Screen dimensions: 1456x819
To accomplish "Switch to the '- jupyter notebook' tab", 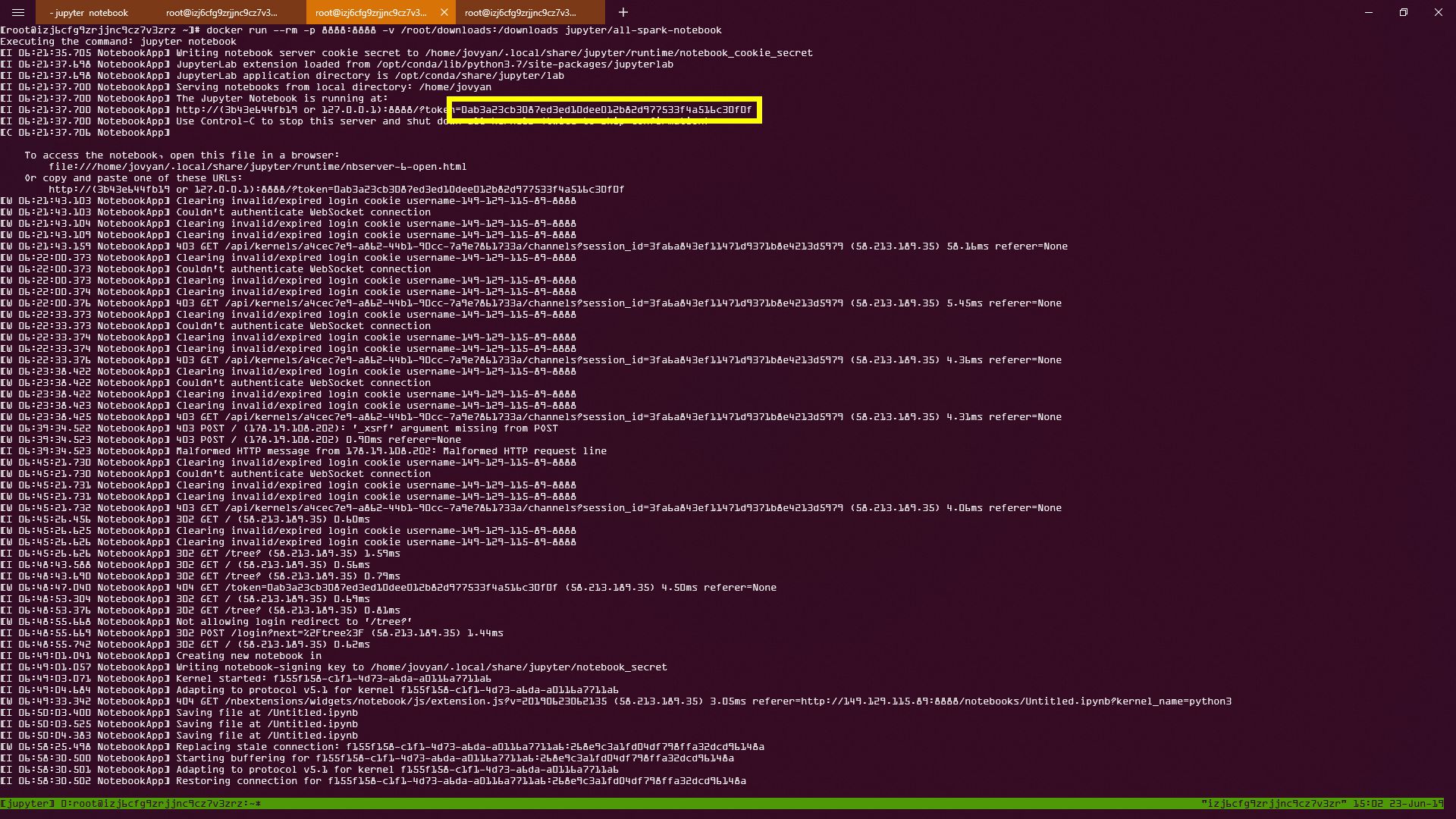I will pyautogui.click(x=89, y=12).
